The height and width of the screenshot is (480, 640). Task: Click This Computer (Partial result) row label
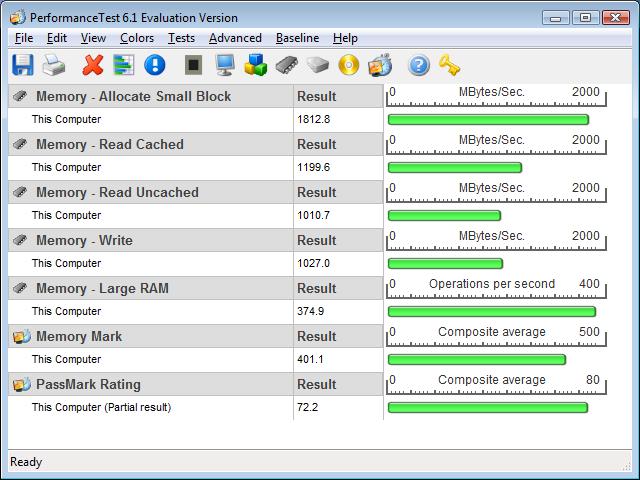101,407
